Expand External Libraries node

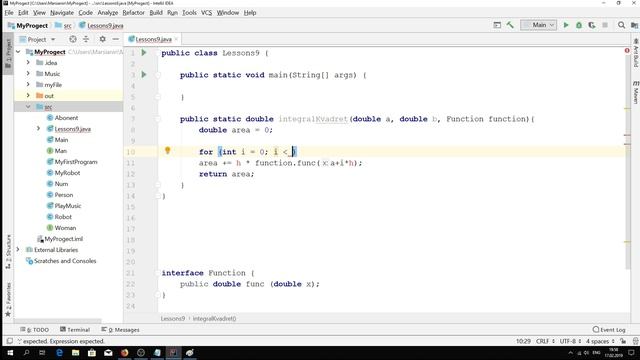click(18, 249)
